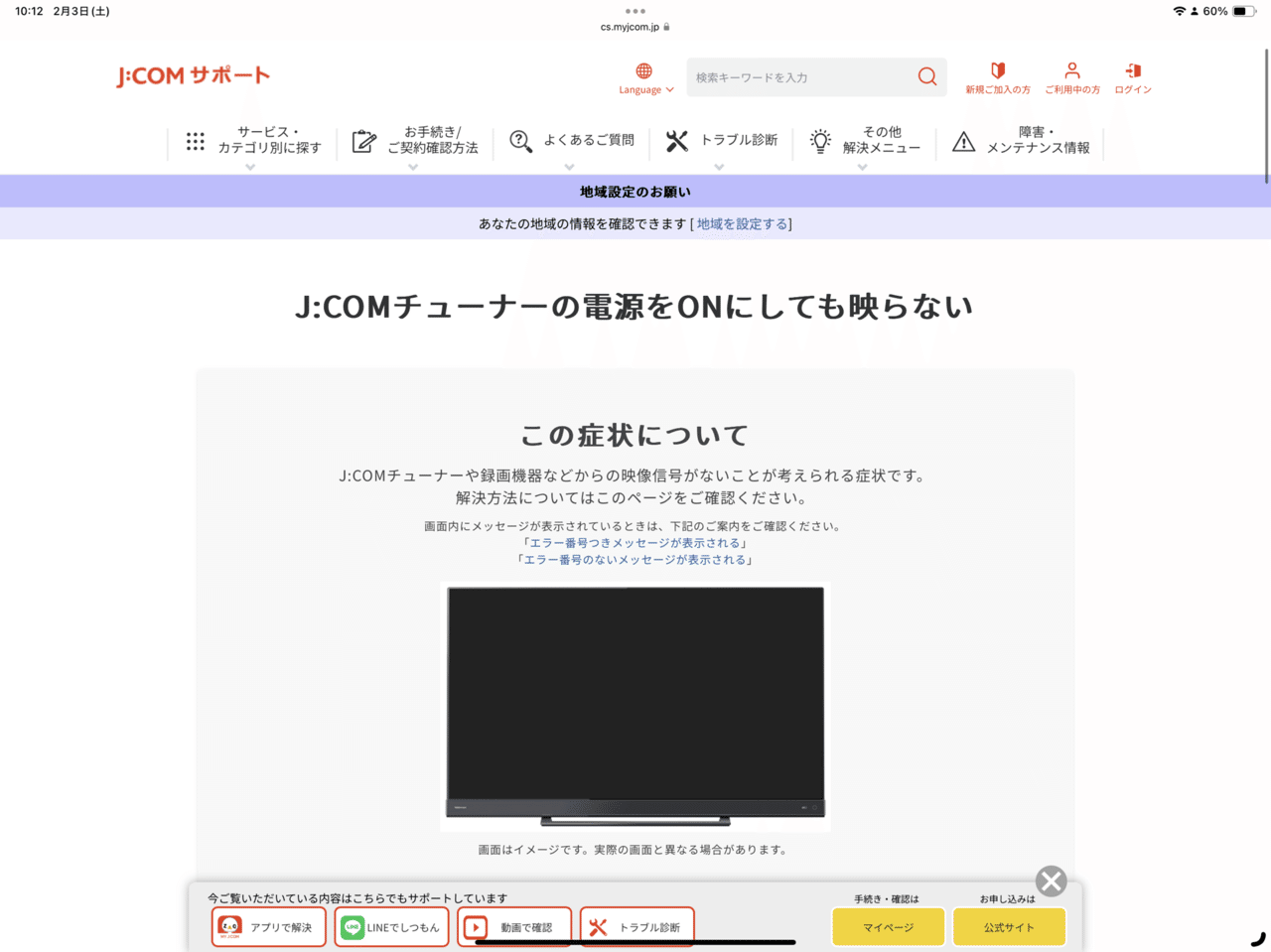The image size is (1271, 952).
Task: Click the caption 画面はイメージです
Action: (633, 850)
